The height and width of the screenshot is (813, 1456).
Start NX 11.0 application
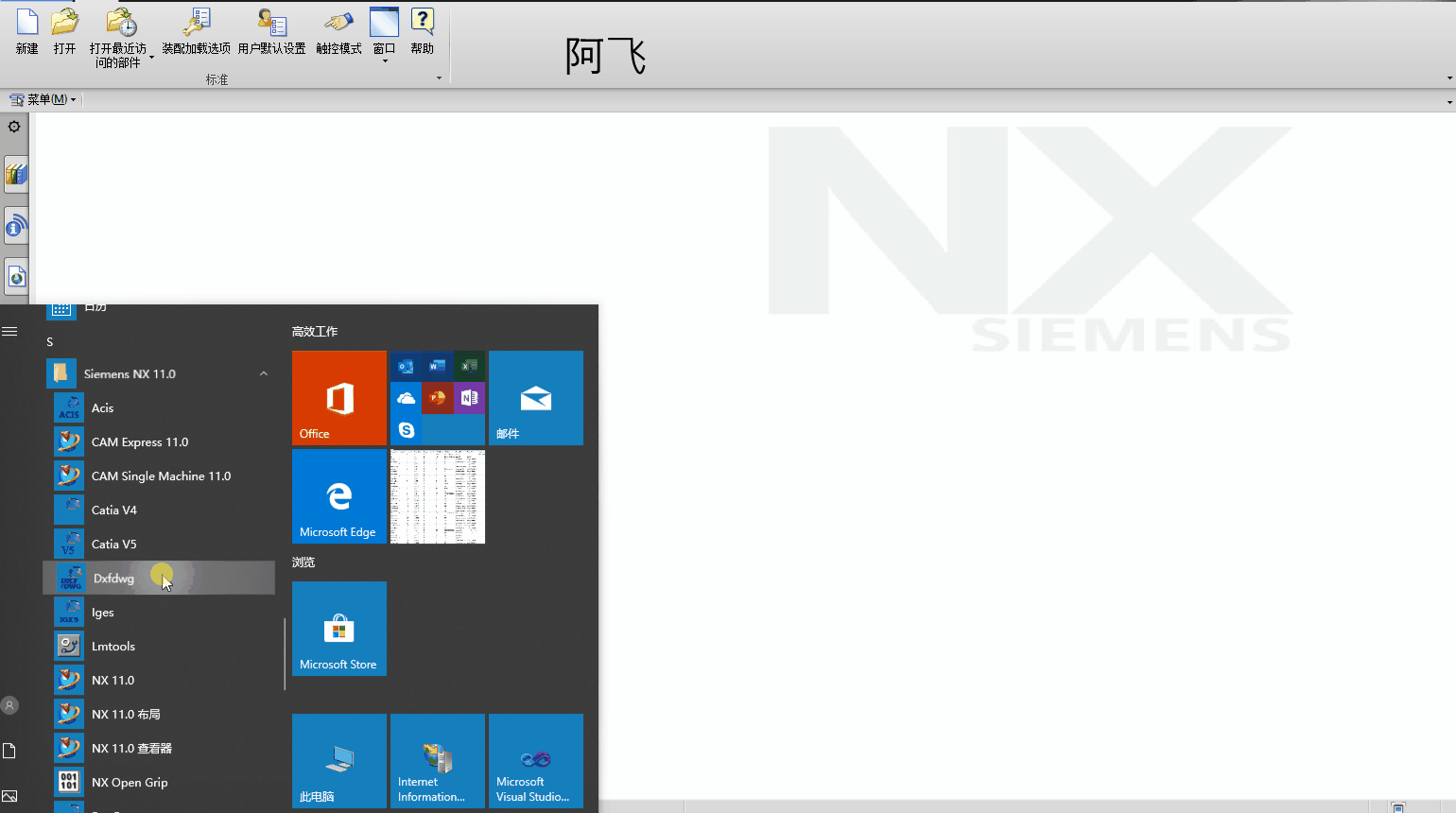(159, 680)
